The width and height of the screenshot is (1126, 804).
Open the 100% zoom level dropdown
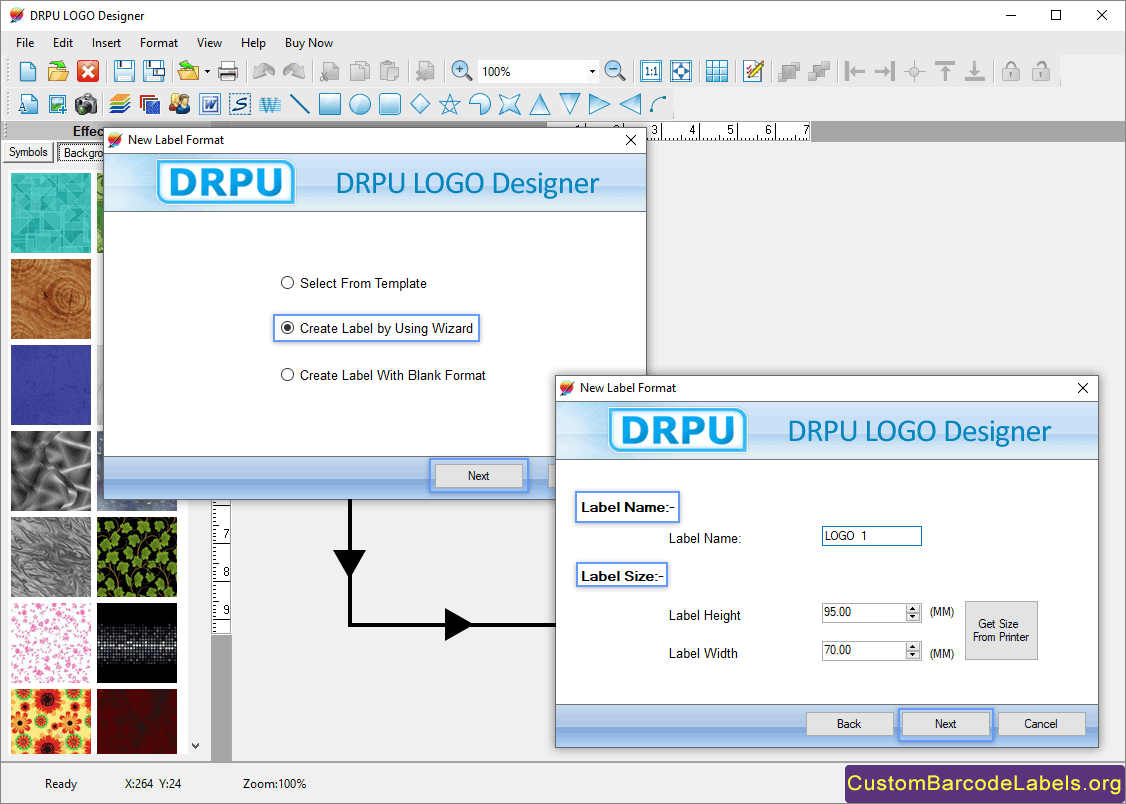(592, 71)
